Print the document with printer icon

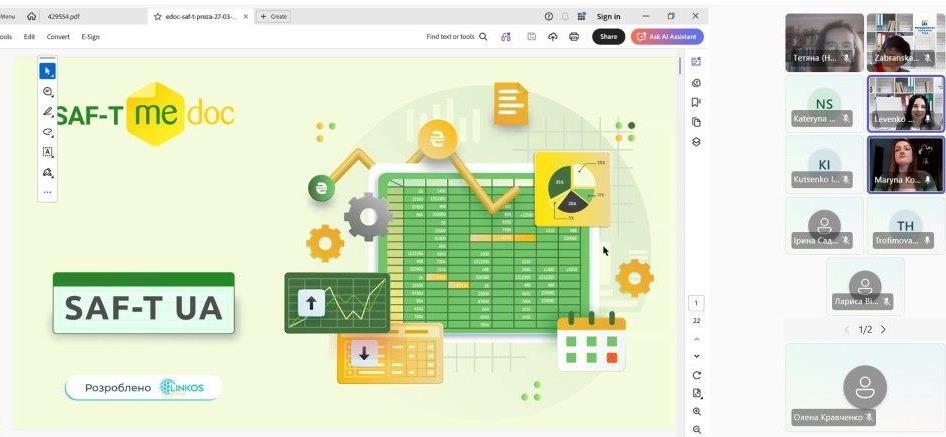tap(574, 37)
